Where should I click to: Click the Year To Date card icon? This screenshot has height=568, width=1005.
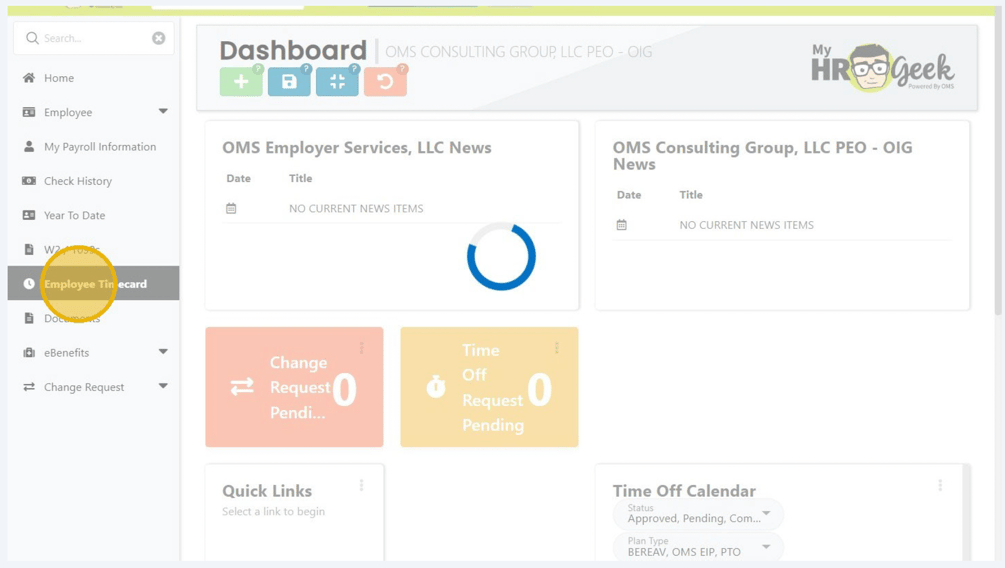coord(29,215)
